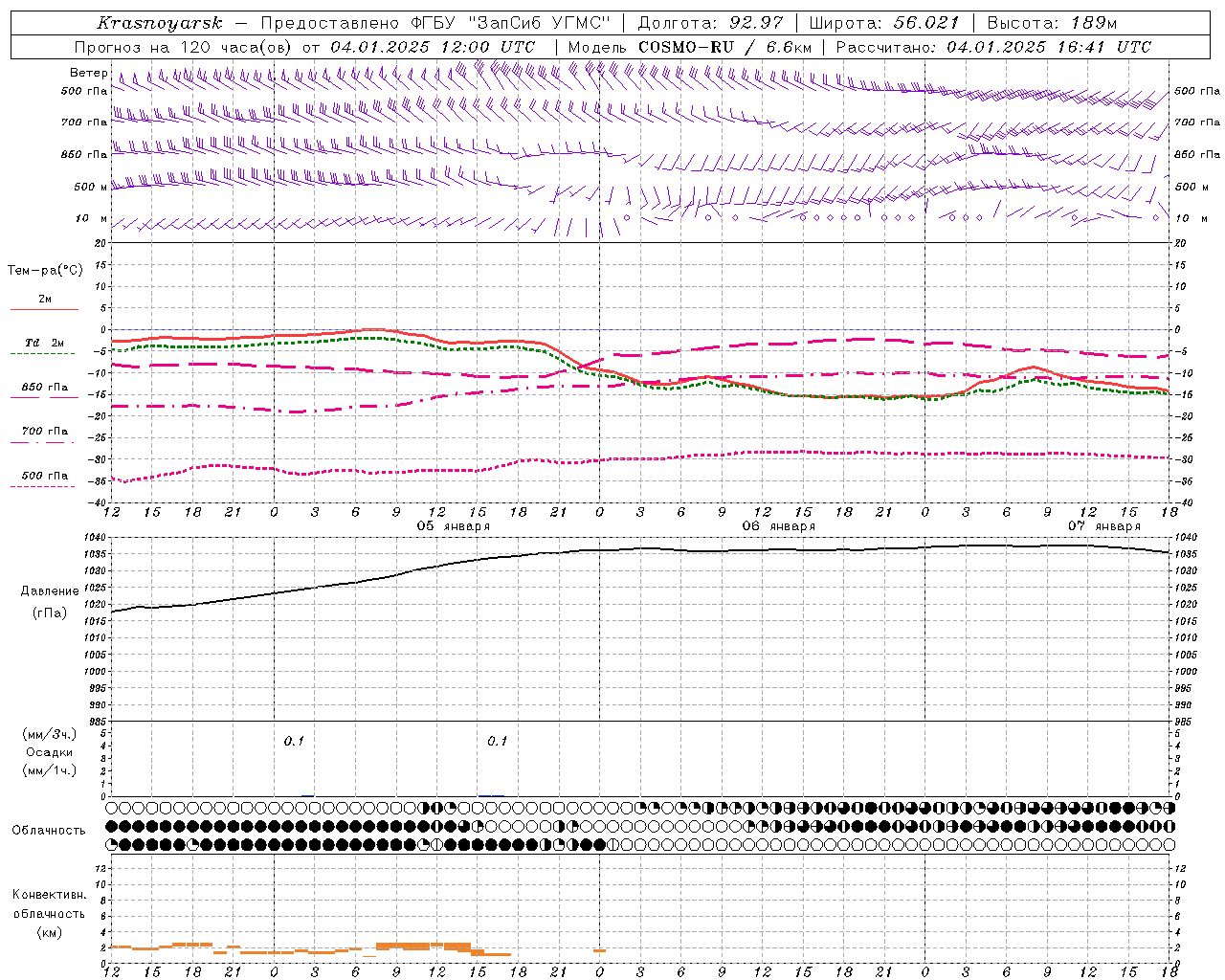The height and width of the screenshot is (980, 1225).
Task: Click the '(км)' unit under convective cloudiness
Action: point(50,932)
